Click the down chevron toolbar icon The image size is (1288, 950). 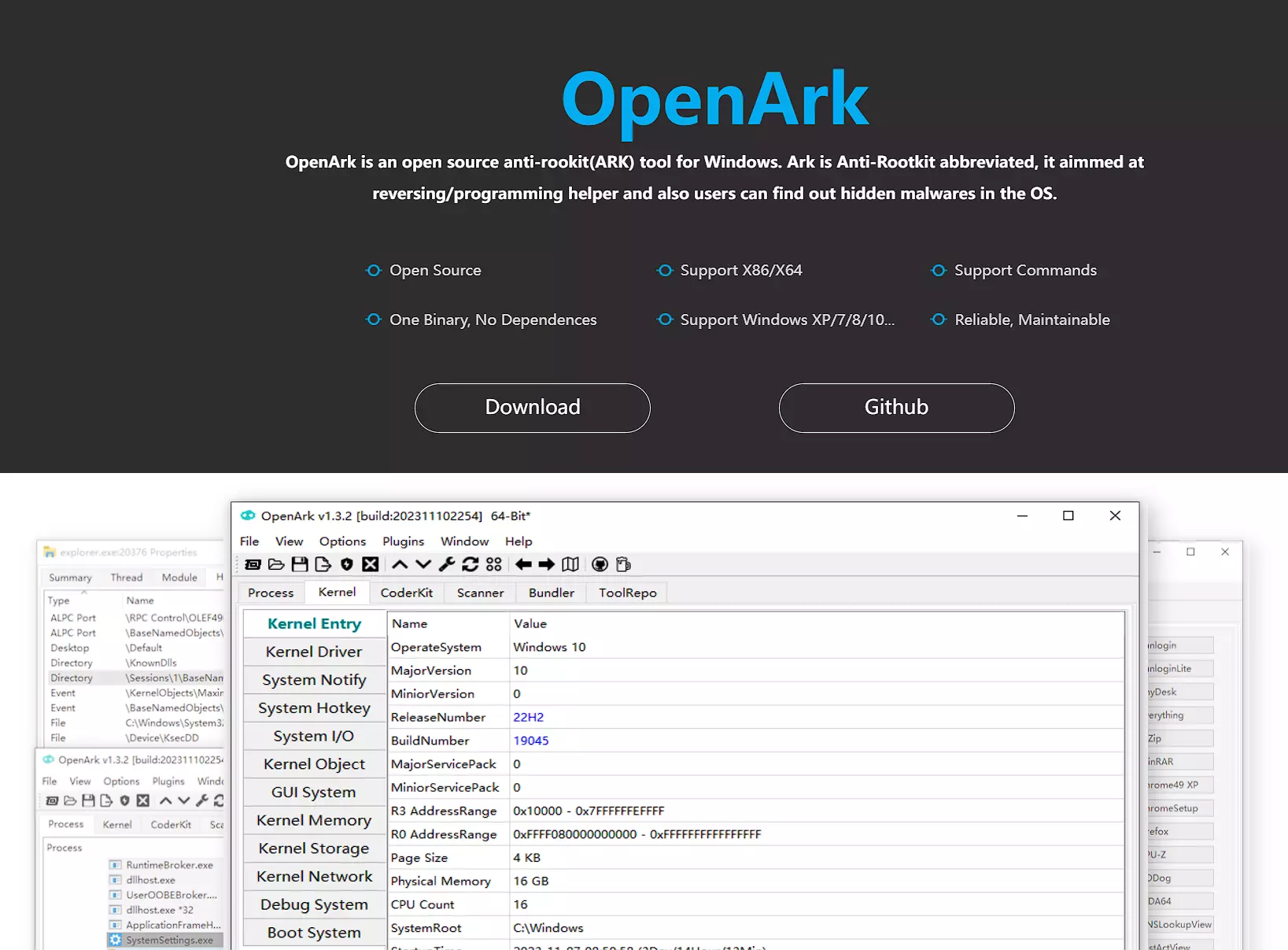(x=423, y=564)
